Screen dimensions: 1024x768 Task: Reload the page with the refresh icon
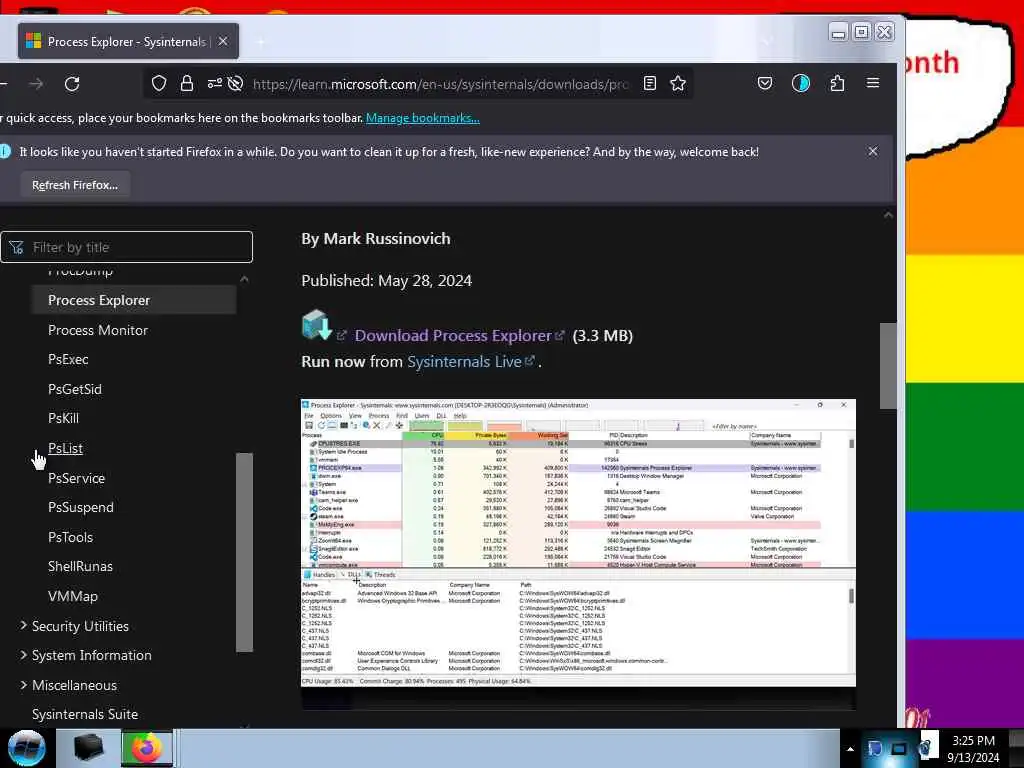coord(72,84)
